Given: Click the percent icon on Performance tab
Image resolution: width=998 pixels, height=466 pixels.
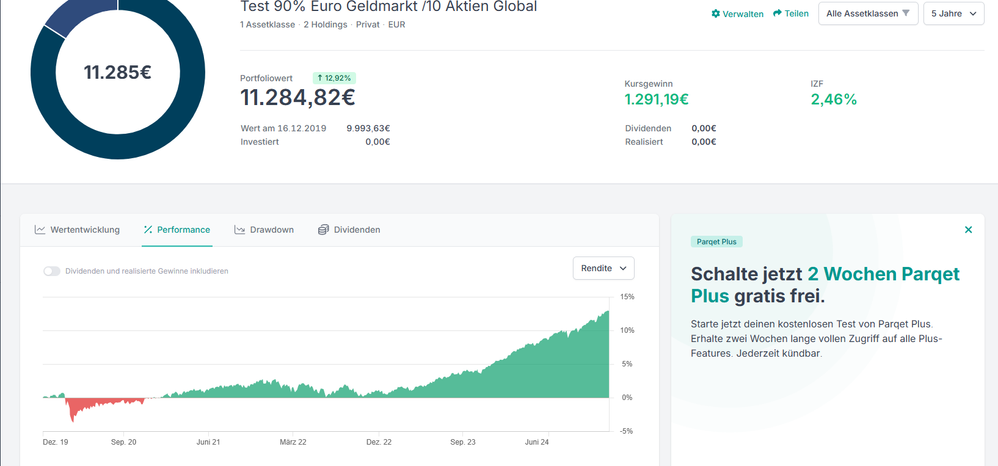Looking at the screenshot, I should click(148, 230).
